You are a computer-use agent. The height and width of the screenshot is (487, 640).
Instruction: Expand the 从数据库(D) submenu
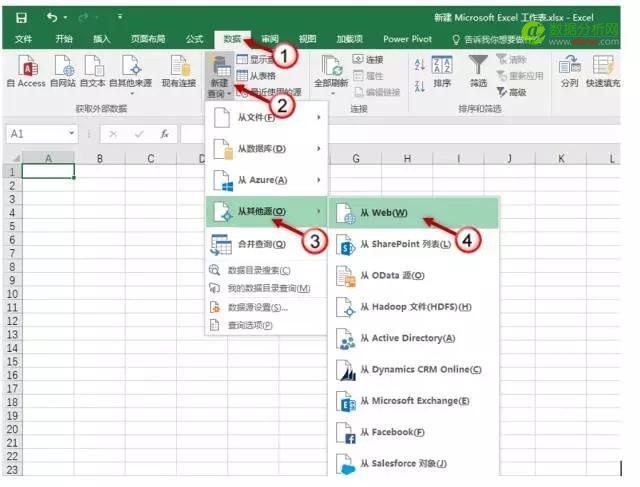(267, 149)
